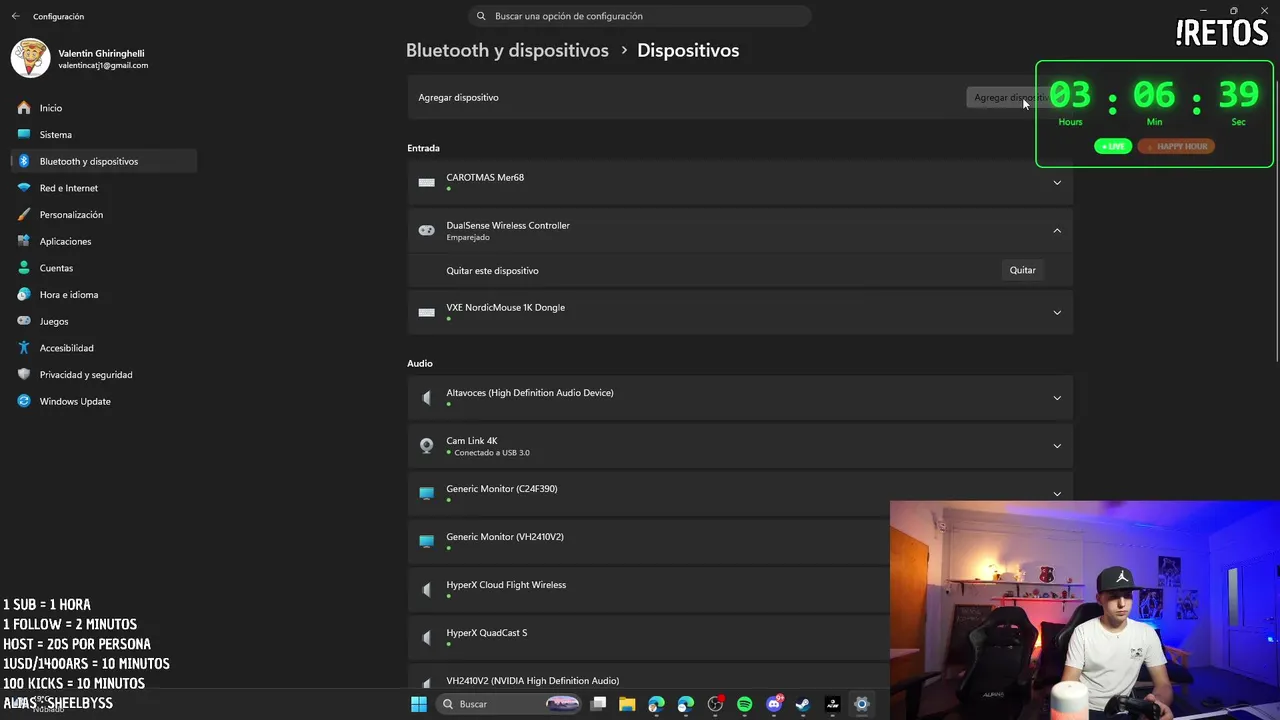Click the Settings gear in taskbar

[x=861, y=704]
